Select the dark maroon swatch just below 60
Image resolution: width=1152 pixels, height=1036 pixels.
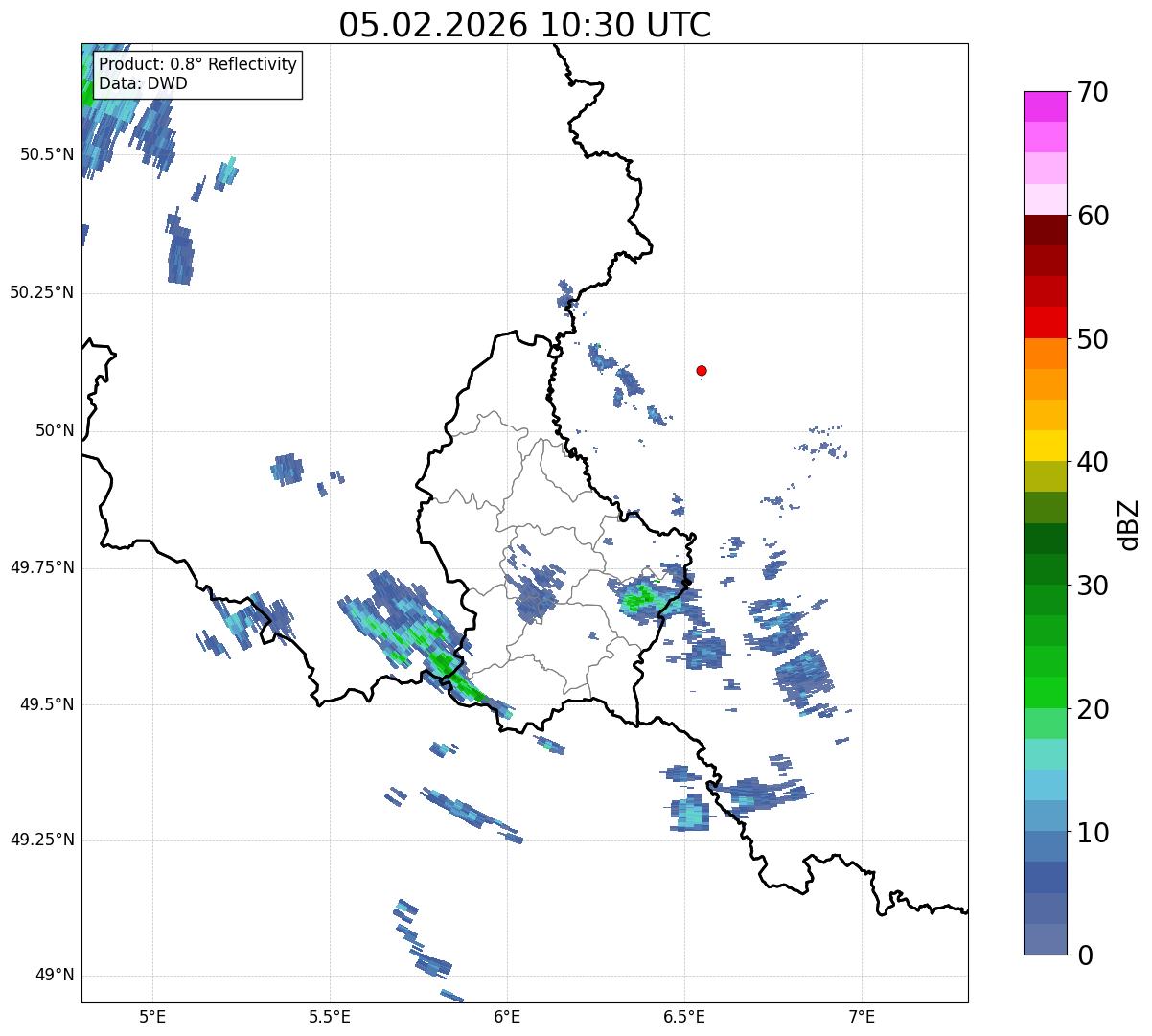(x=1046, y=230)
